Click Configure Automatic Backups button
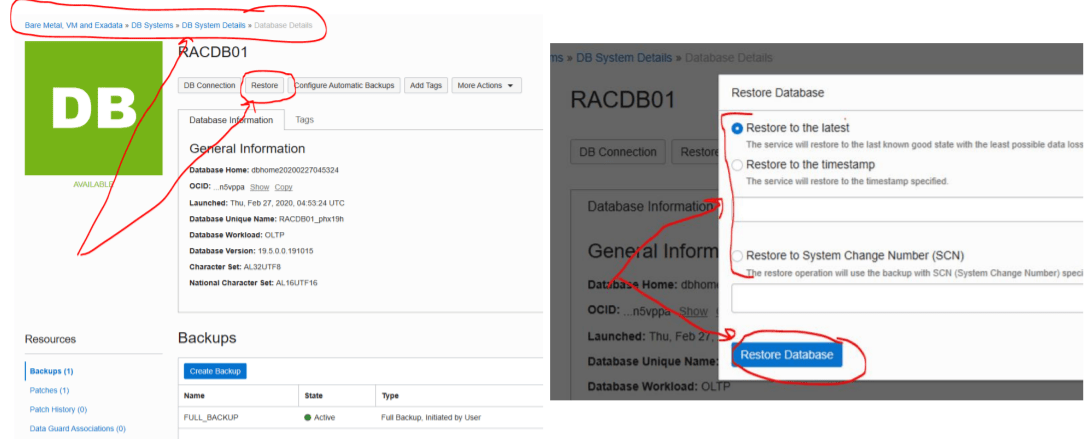Viewport: 1089px width, 439px height. tap(346, 86)
